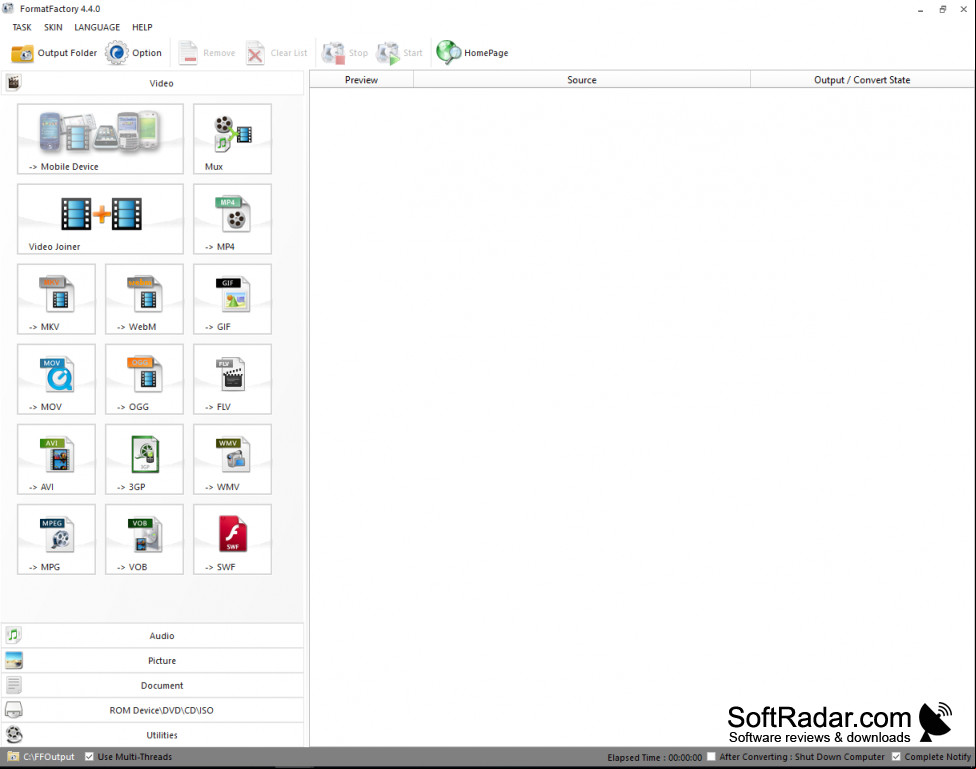Select the AVI conversion tile

coord(57,460)
